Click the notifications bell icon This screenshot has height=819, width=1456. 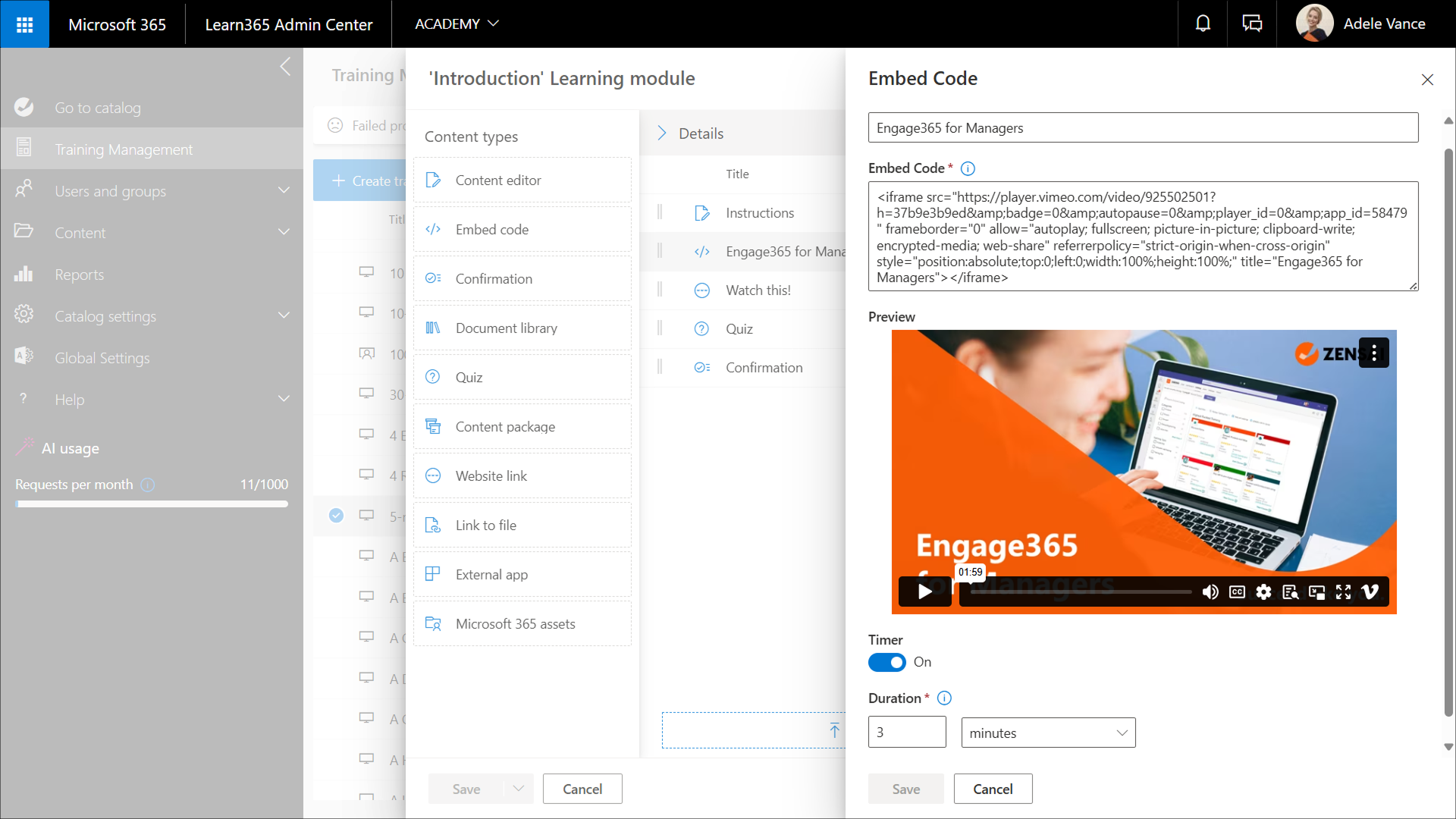tap(1203, 24)
